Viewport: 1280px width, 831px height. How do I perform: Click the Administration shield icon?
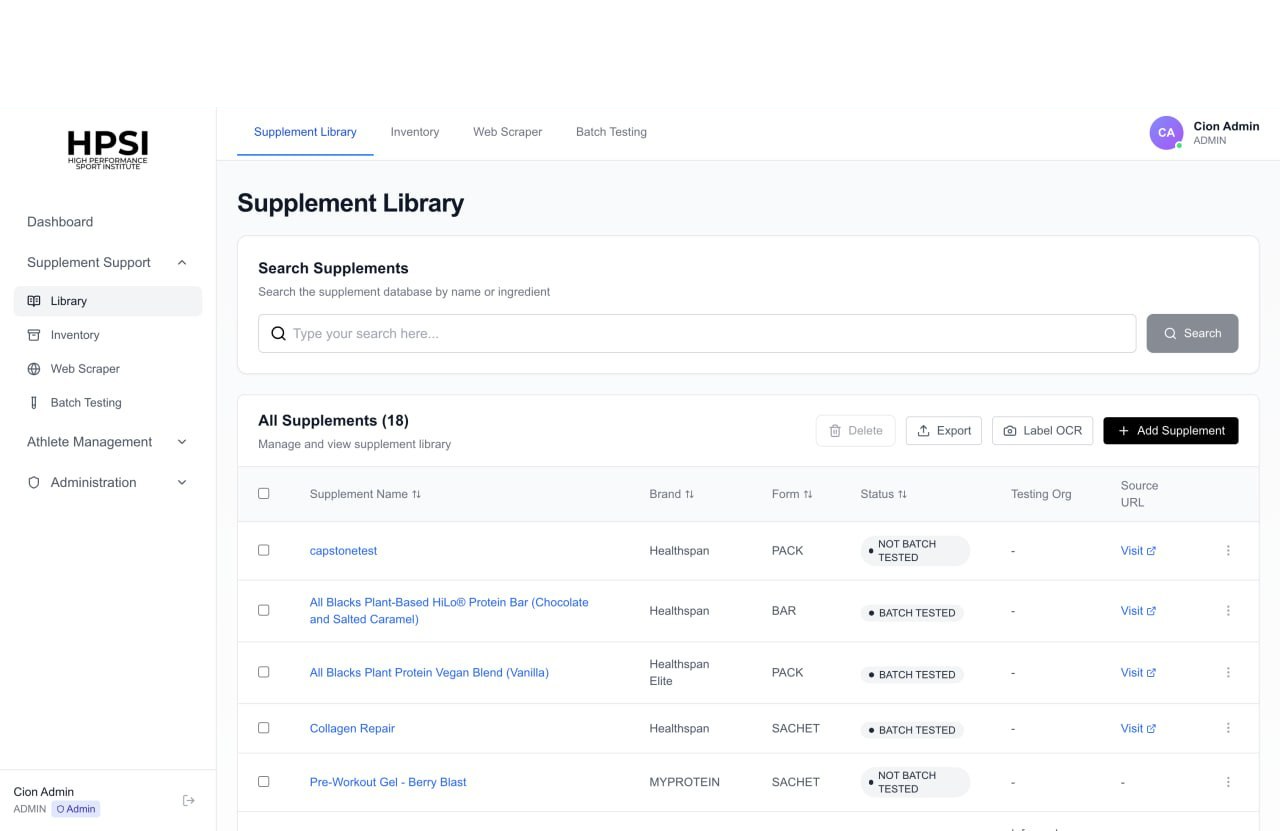(34, 482)
